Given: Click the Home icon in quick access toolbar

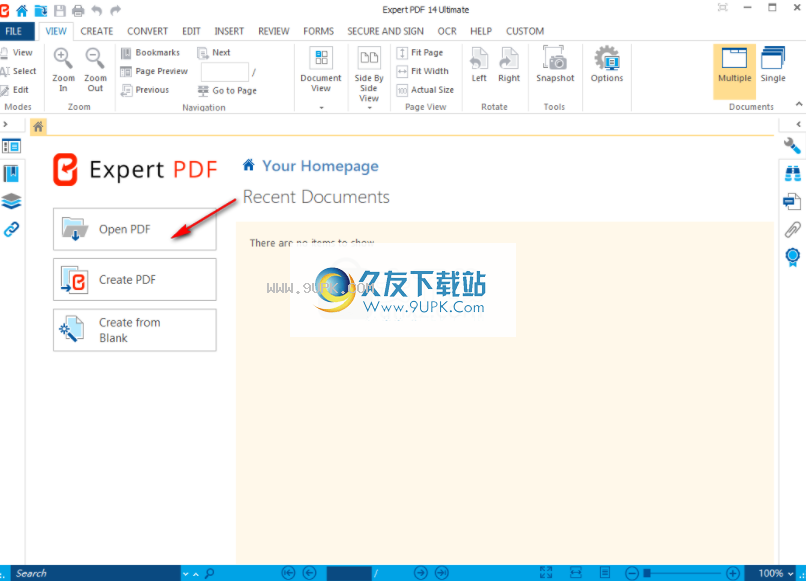Looking at the screenshot, I should click(x=22, y=10).
